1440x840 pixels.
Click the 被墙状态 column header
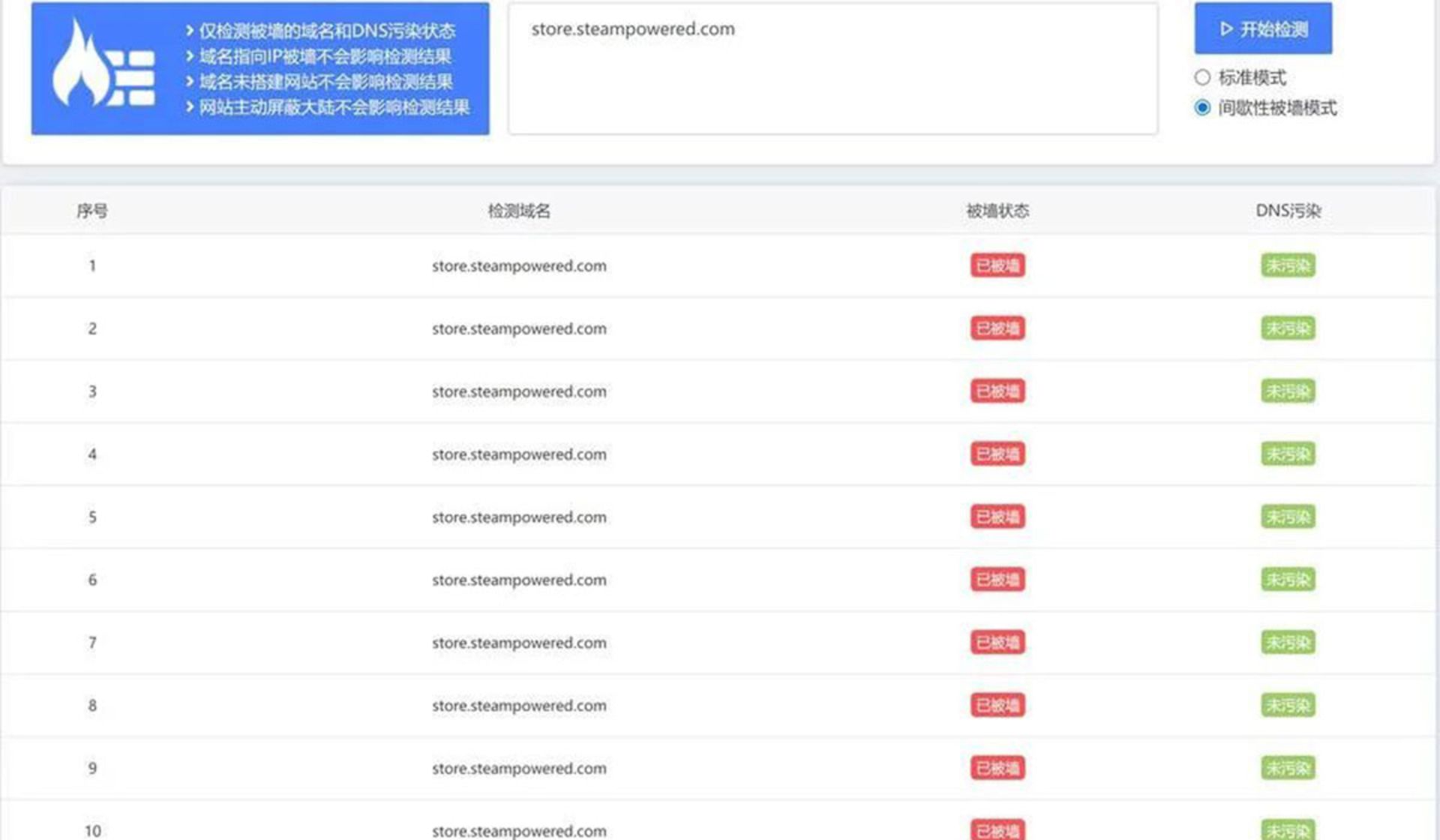997,211
